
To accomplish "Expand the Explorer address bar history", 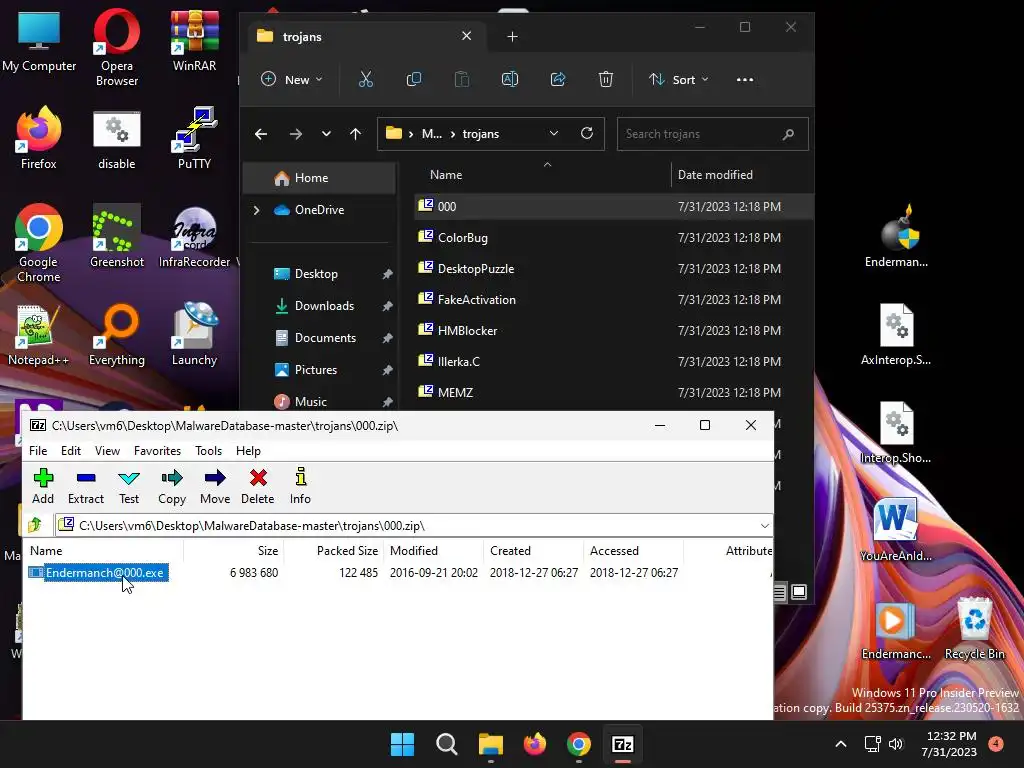I will point(554,133).
